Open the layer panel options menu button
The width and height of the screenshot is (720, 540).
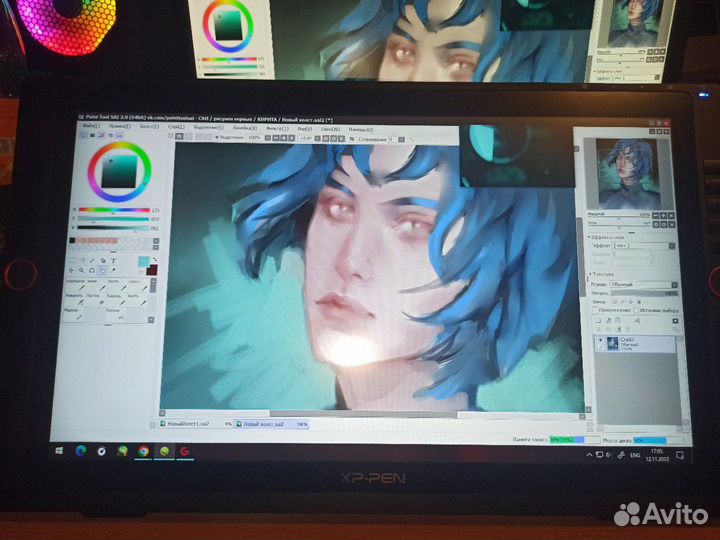675,321
